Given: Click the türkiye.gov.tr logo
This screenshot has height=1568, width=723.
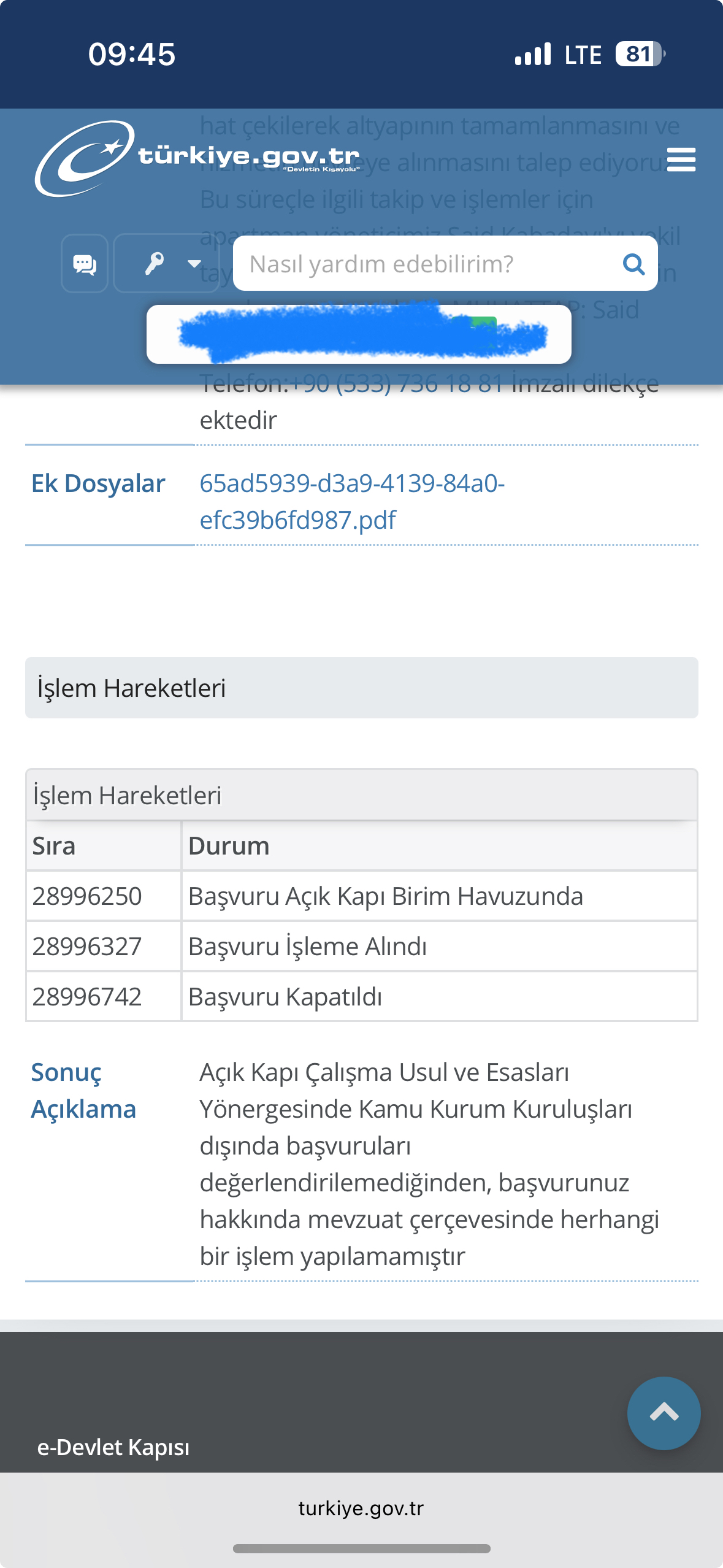Looking at the screenshot, I should 197,158.
